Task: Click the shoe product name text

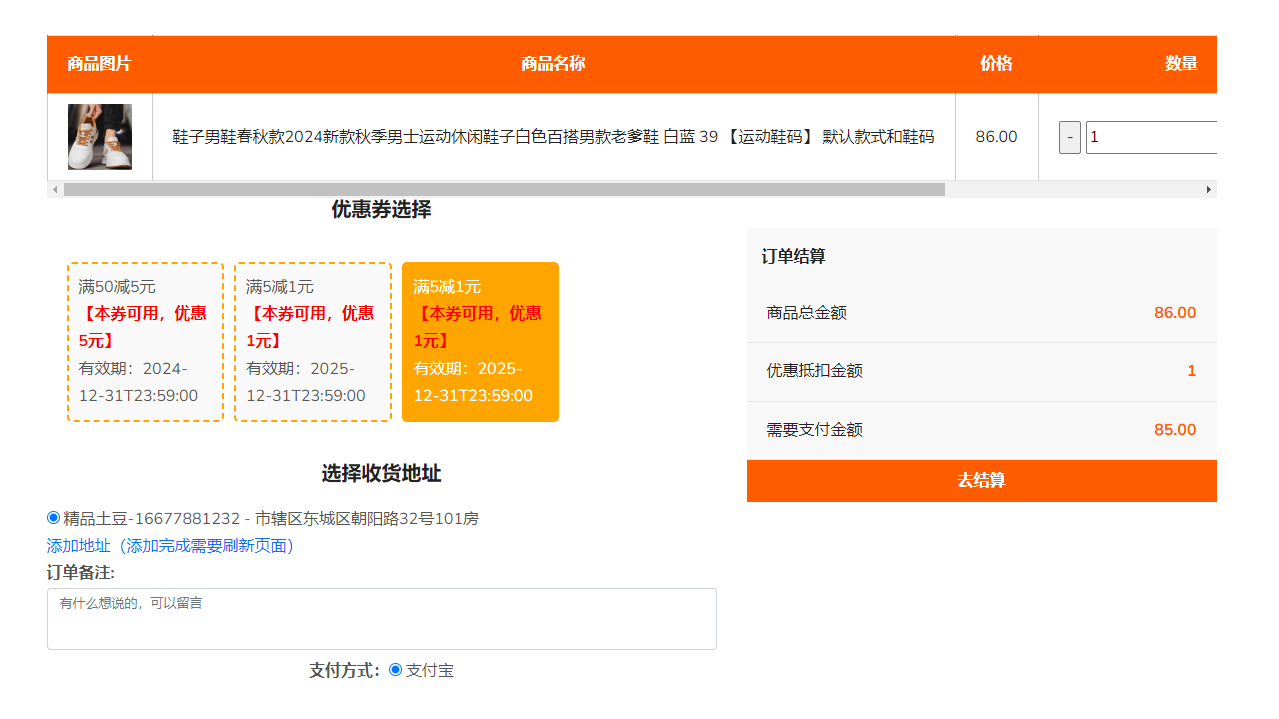Action: tap(553, 137)
